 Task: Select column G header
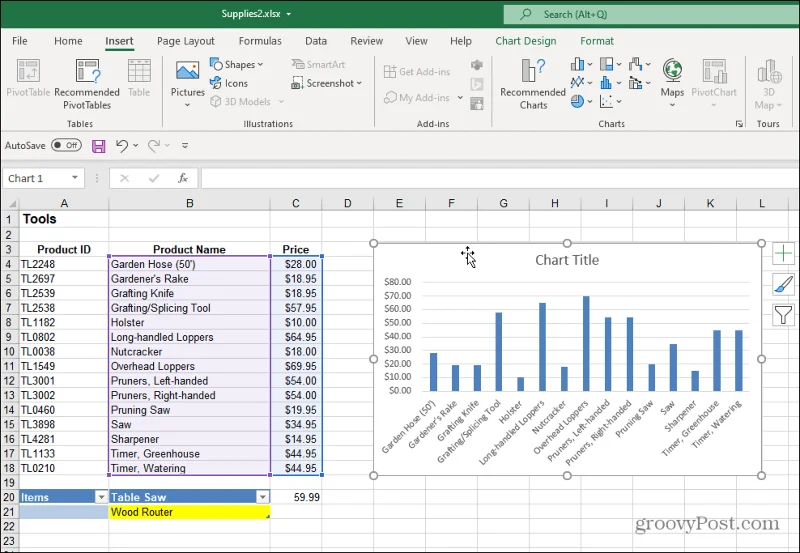tap(503, 204)
